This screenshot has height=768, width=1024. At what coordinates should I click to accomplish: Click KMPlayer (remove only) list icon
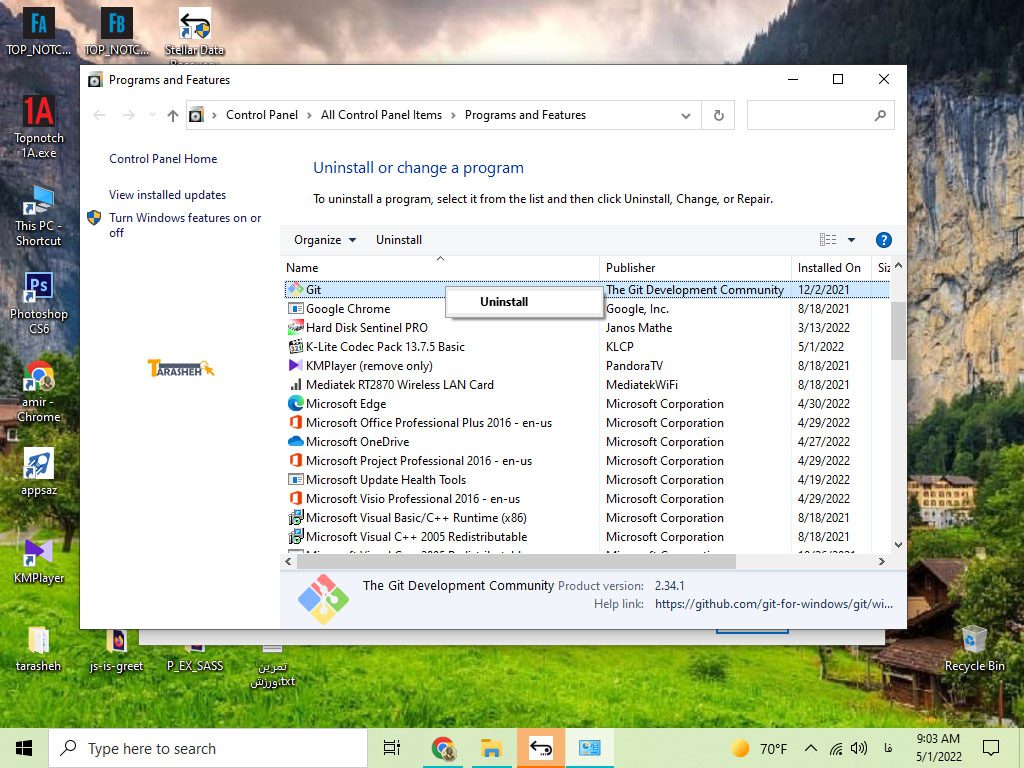296,365
